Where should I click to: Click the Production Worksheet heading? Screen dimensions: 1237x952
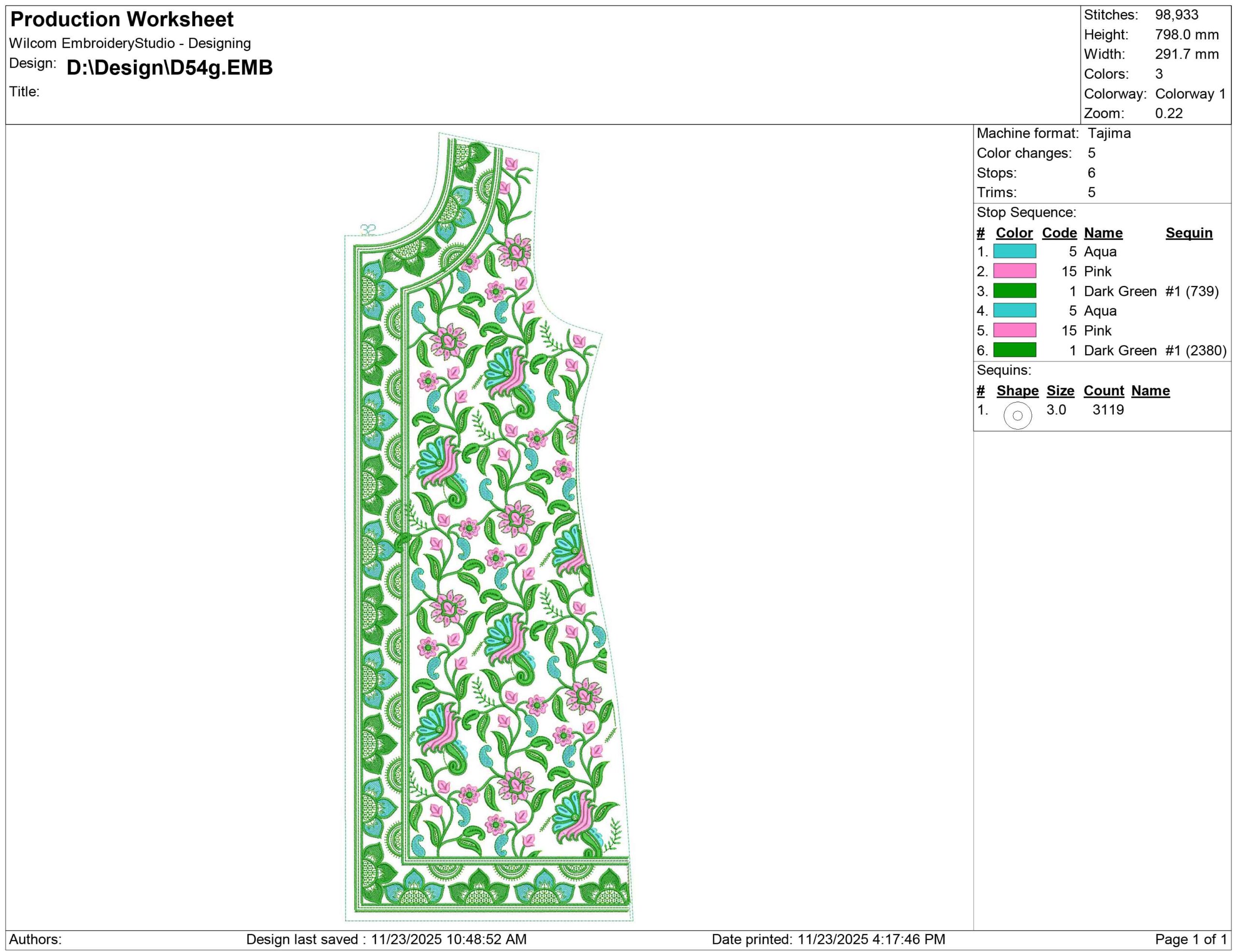pyautogui.click(x=122, y=19)
